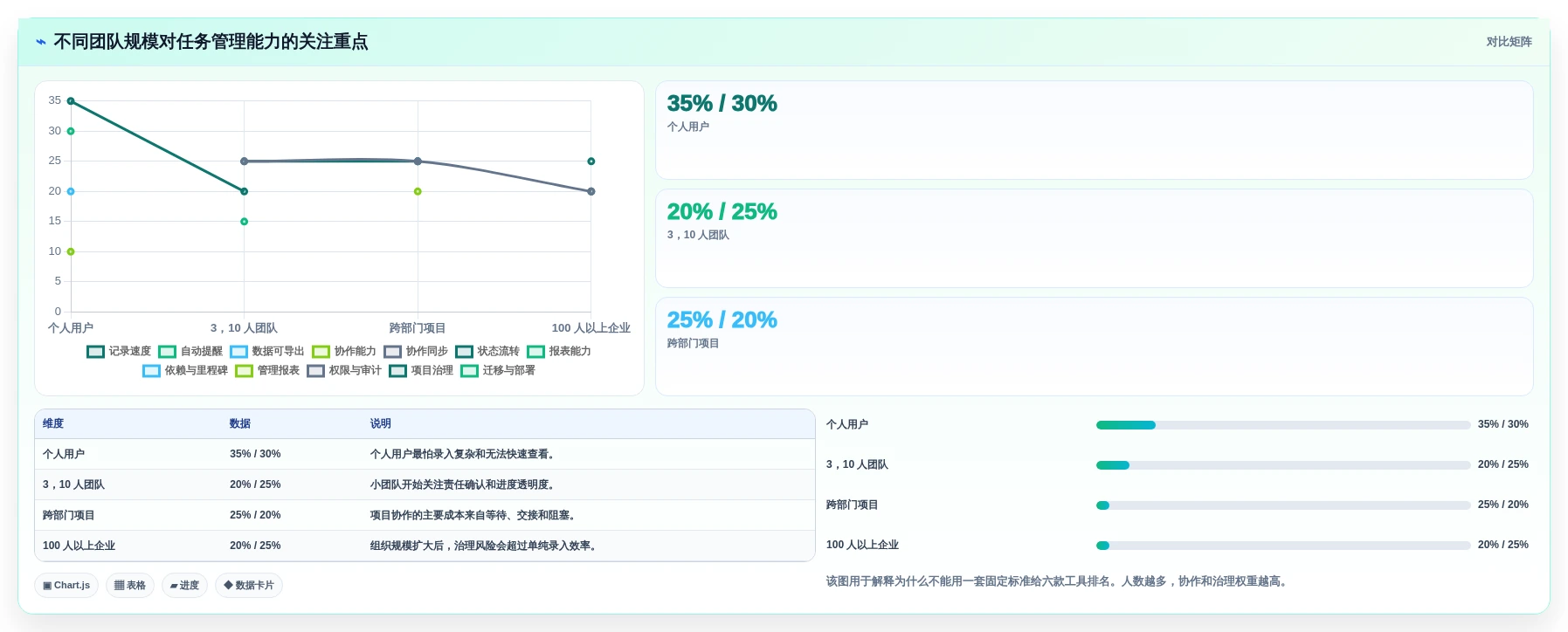Click the 3，10 人团队 progress bar

[x=1283, y=465]
